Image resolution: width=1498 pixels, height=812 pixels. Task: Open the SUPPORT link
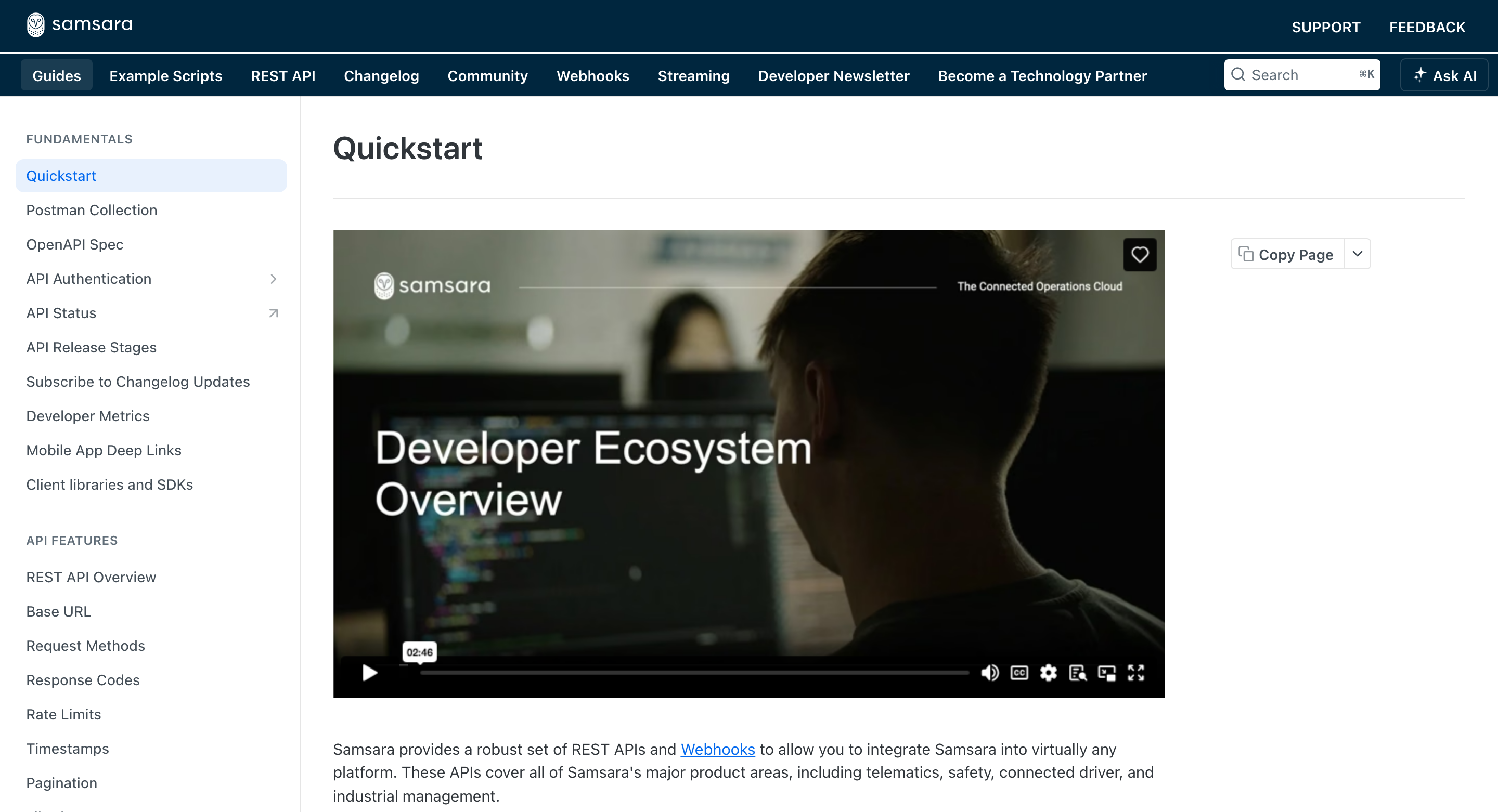pyautogui.click(x=1326, y=27)
